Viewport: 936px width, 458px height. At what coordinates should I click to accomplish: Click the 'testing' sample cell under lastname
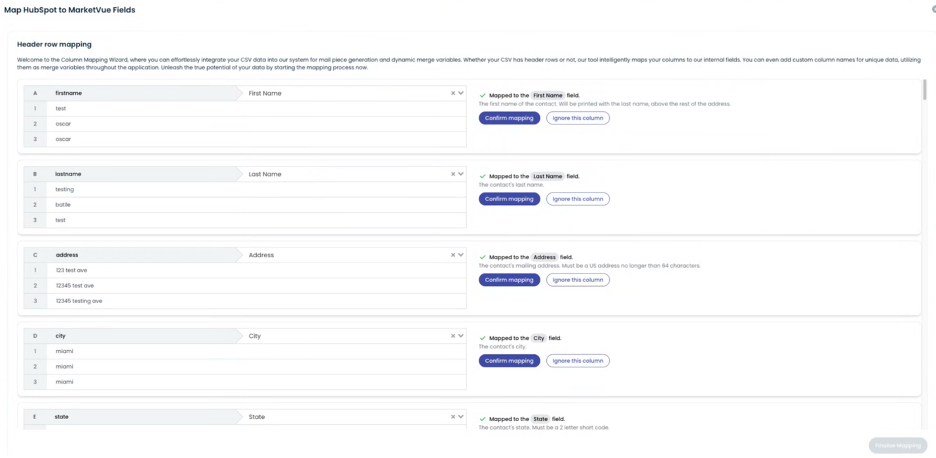coord(257,189)
